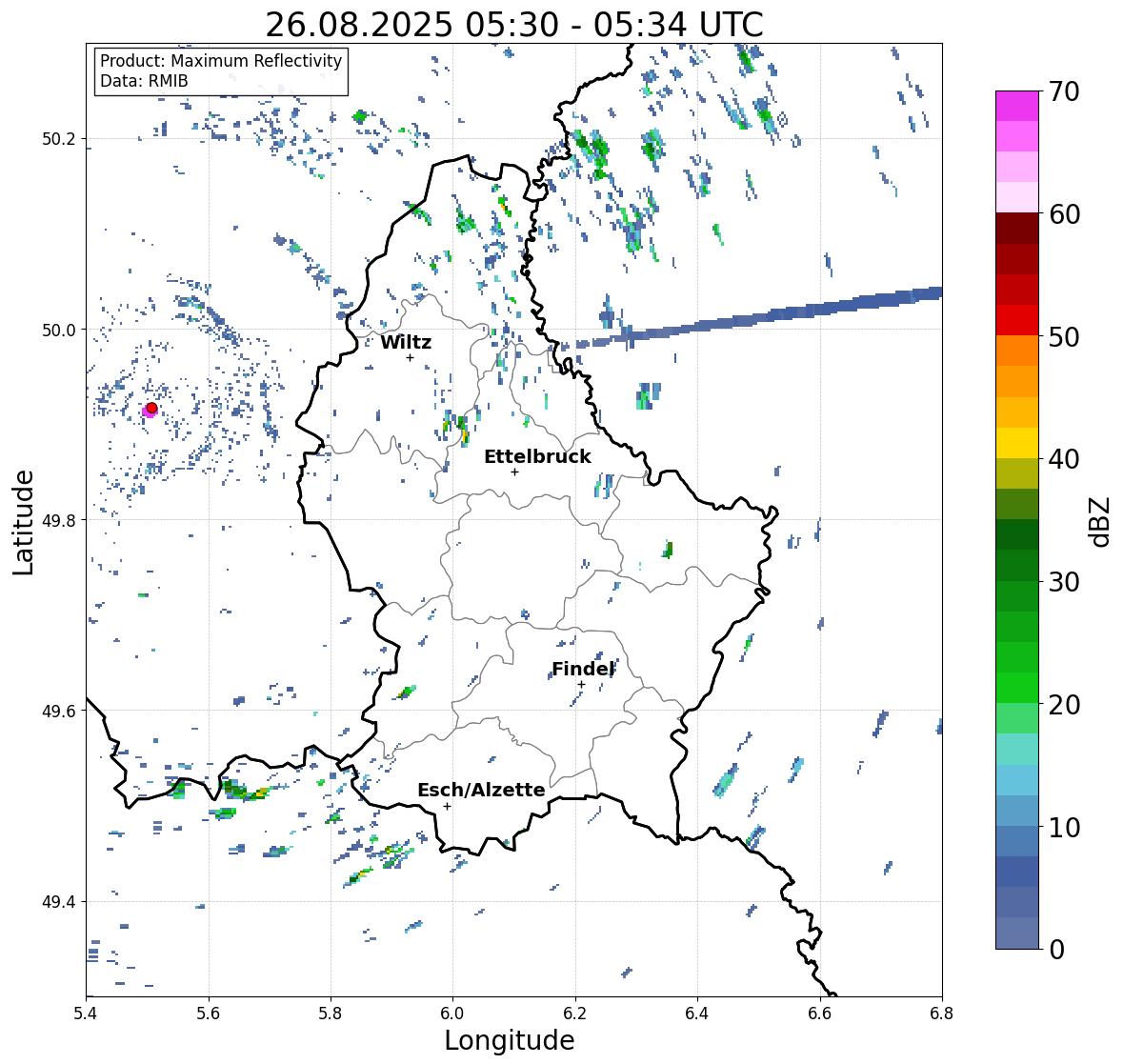This screenshot has height=1064, width=1123.
Task: Pick the magenta top colorbar segment
Action: (x=1017, y=106)
